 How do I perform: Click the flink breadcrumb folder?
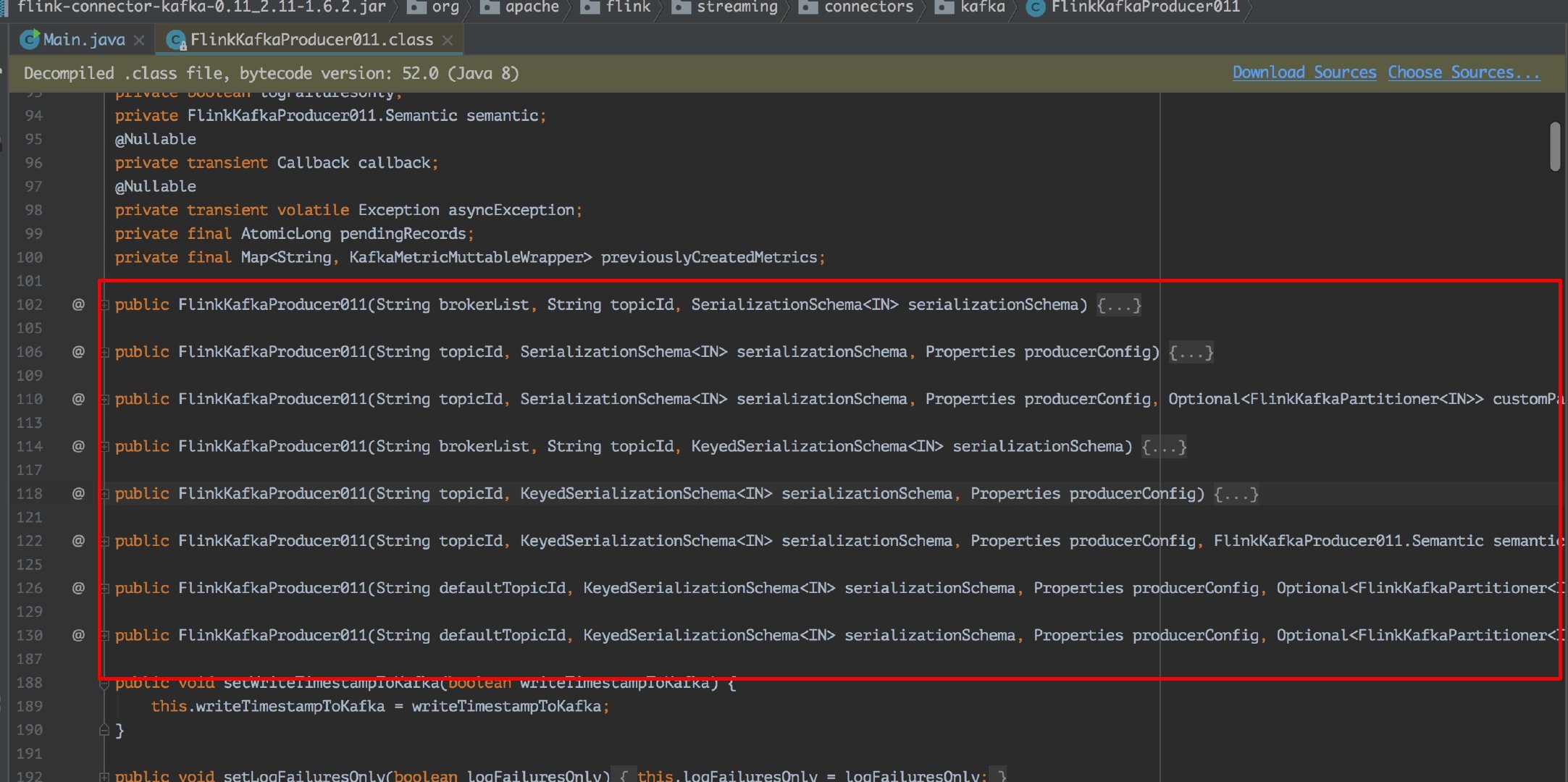[616, 7]
